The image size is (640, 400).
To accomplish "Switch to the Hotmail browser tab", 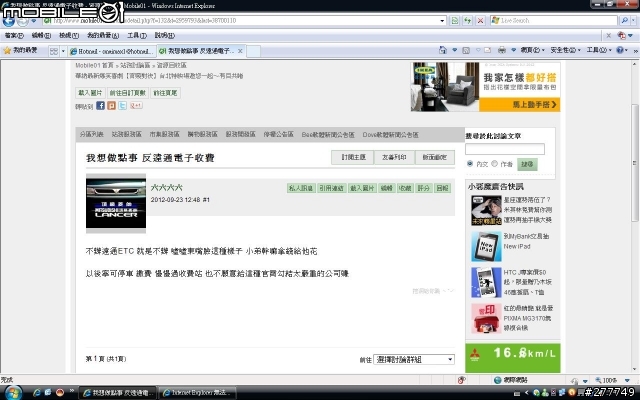I will [112, 51].
